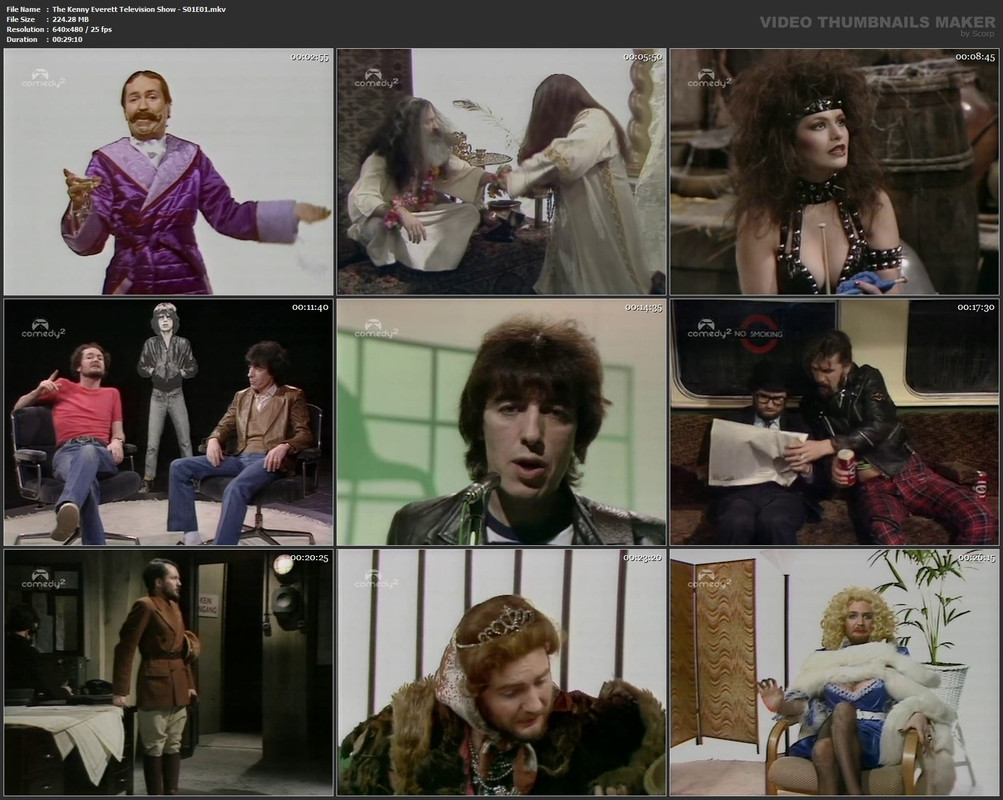Screen dimensions: 1003x800
Task: Click the 00:11:40 timestamp label
Action: point(310,307)
